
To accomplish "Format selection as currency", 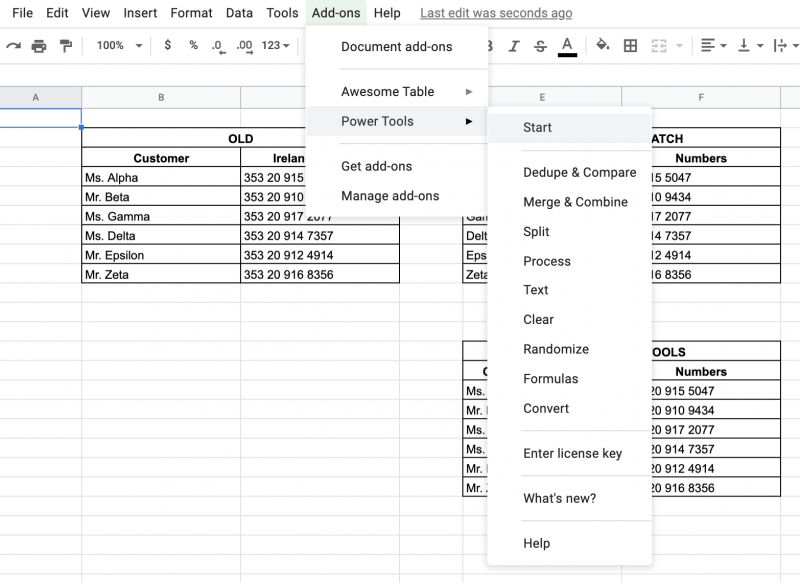I will (x=166, y=46).
